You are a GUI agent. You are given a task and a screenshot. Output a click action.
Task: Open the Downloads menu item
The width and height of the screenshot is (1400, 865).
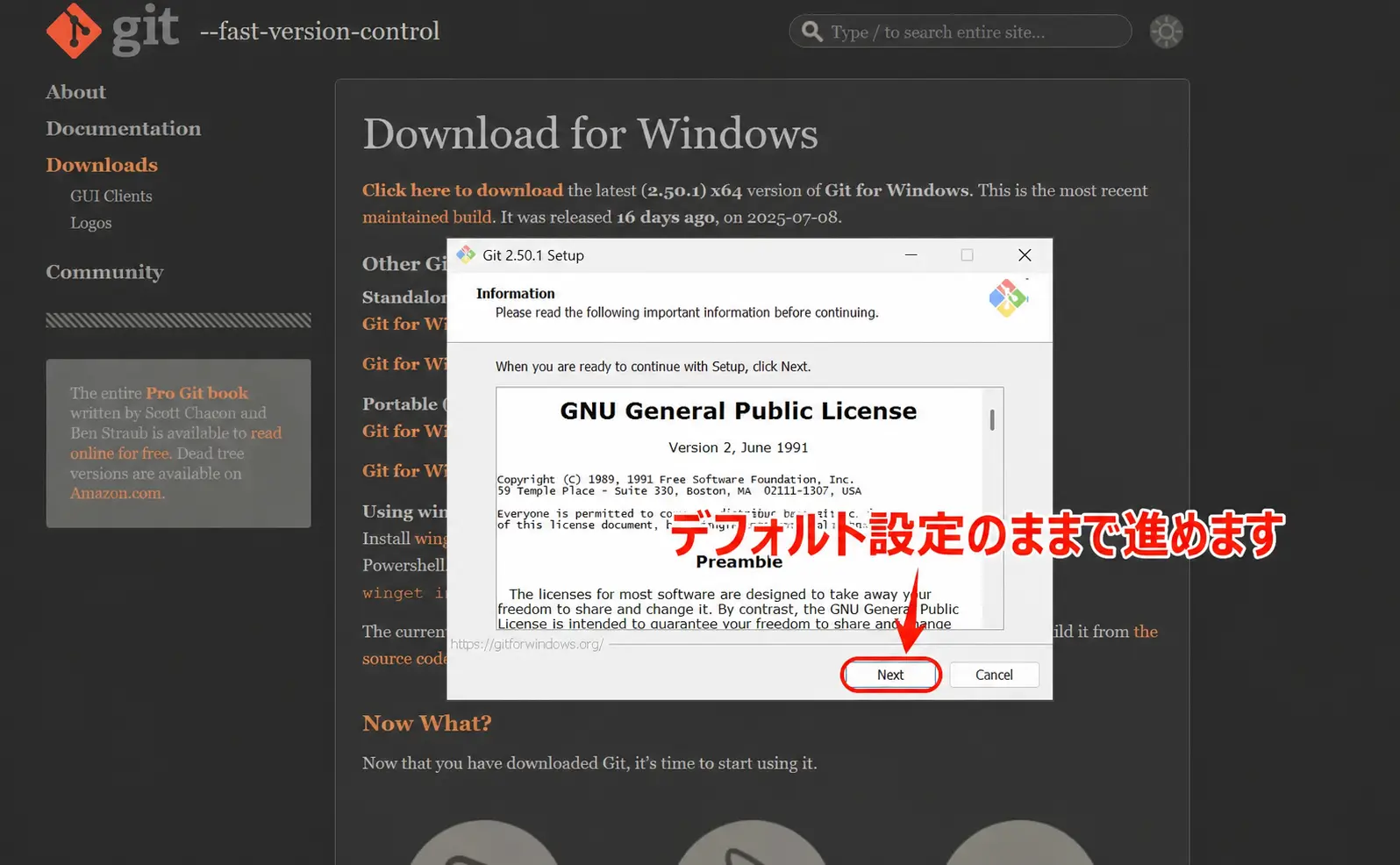[x=102, y=165]
